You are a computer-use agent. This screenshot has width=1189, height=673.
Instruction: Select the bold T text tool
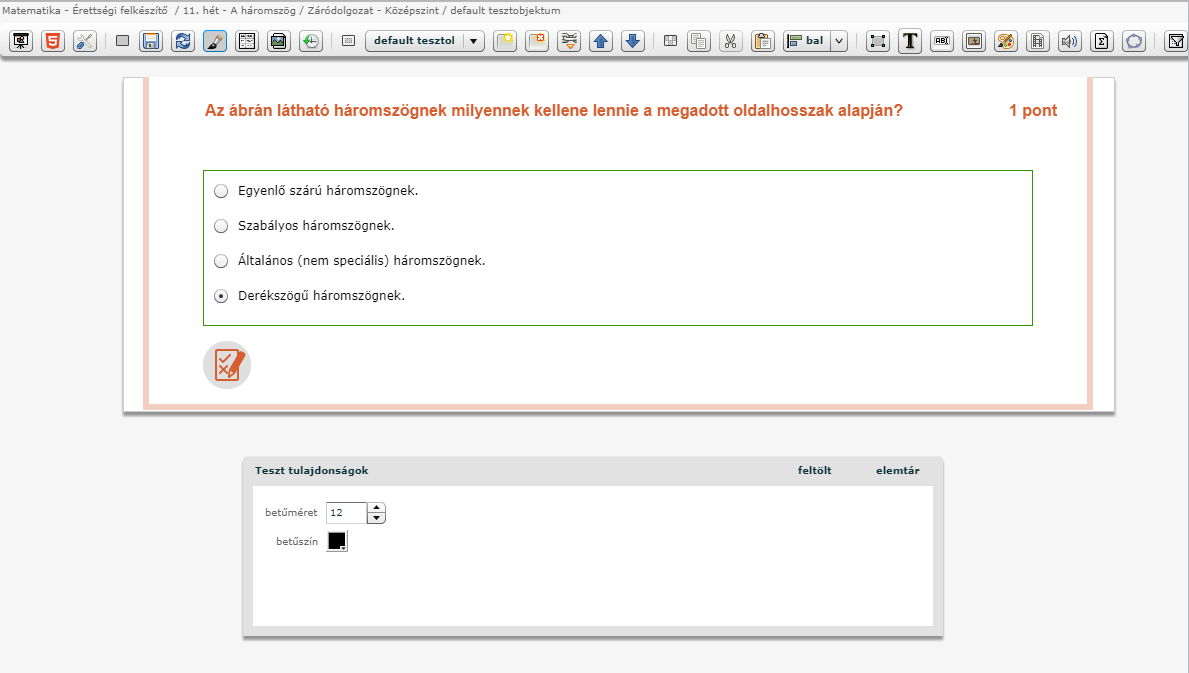(x=909, y=41)
